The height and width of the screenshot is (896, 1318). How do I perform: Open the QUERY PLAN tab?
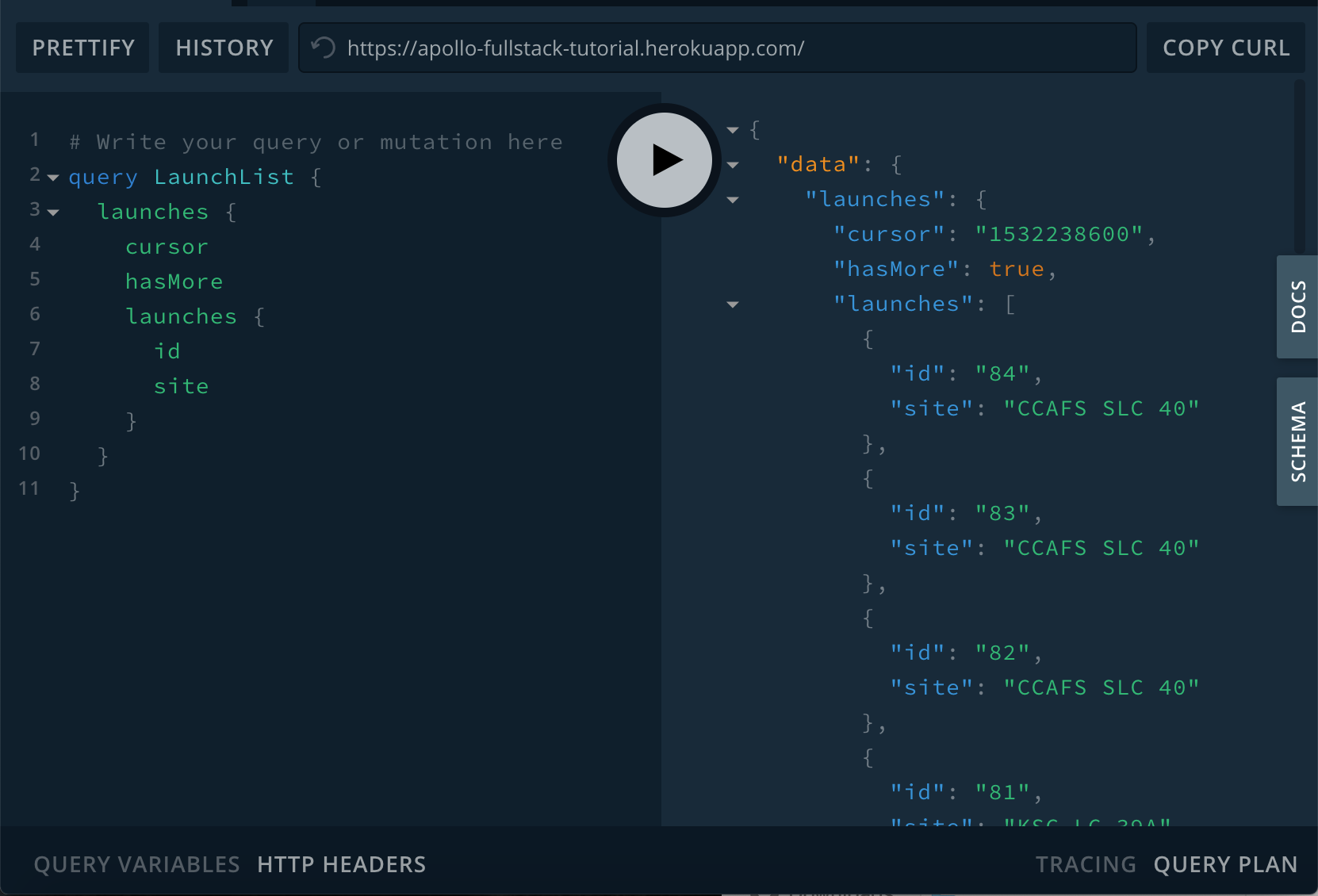point(1225,864)
